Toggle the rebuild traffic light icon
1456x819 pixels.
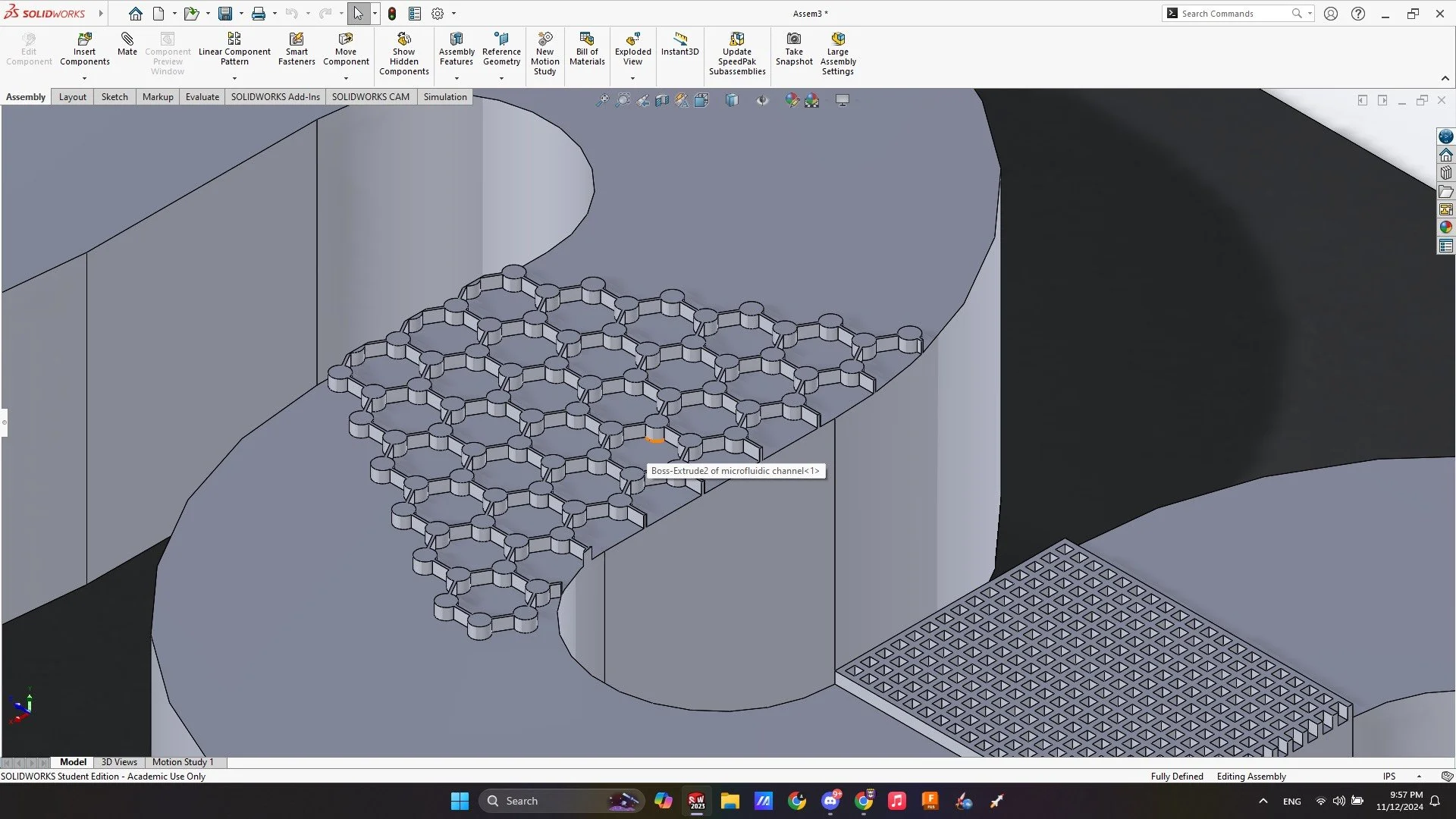pos(392,14)
